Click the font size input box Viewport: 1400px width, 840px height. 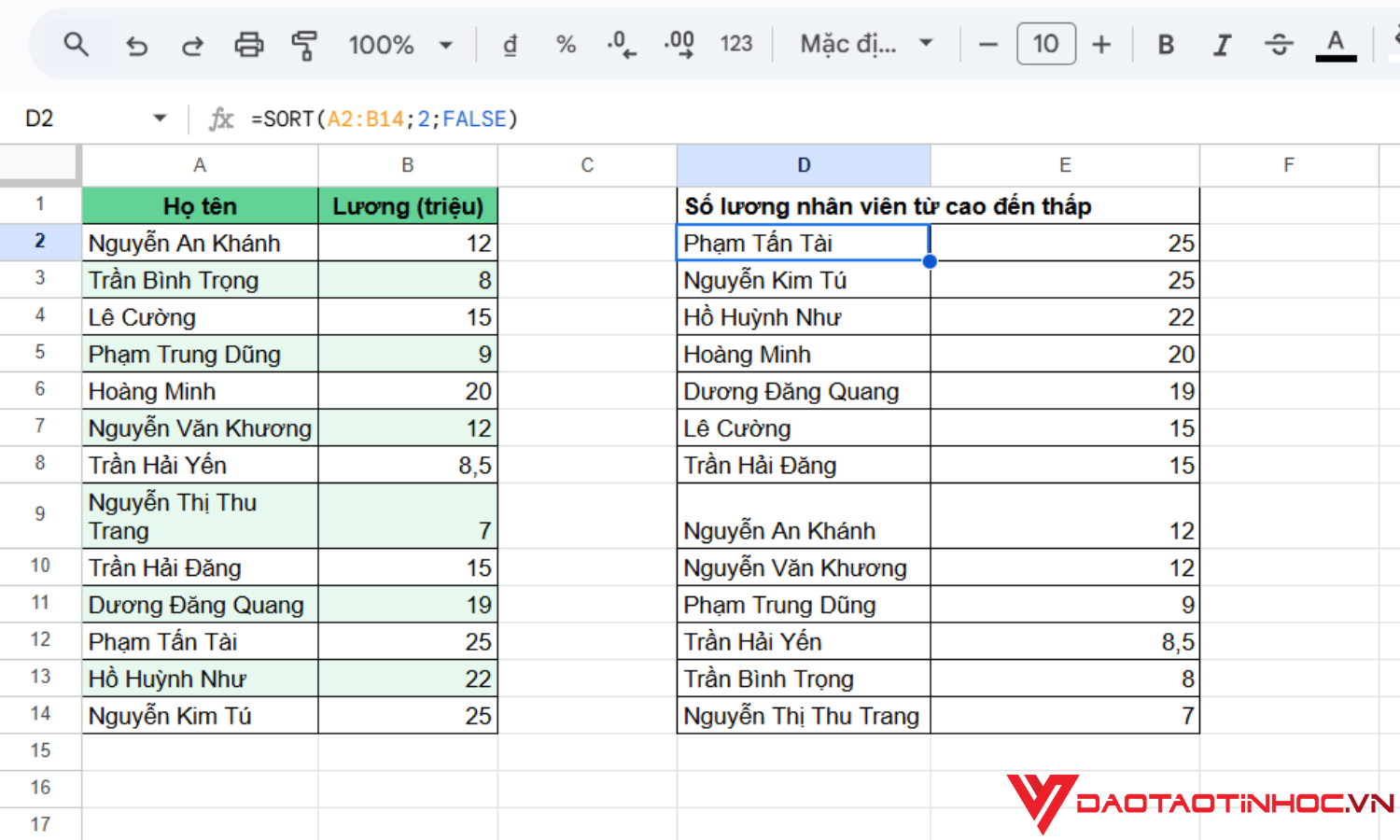coord(1046,44)
